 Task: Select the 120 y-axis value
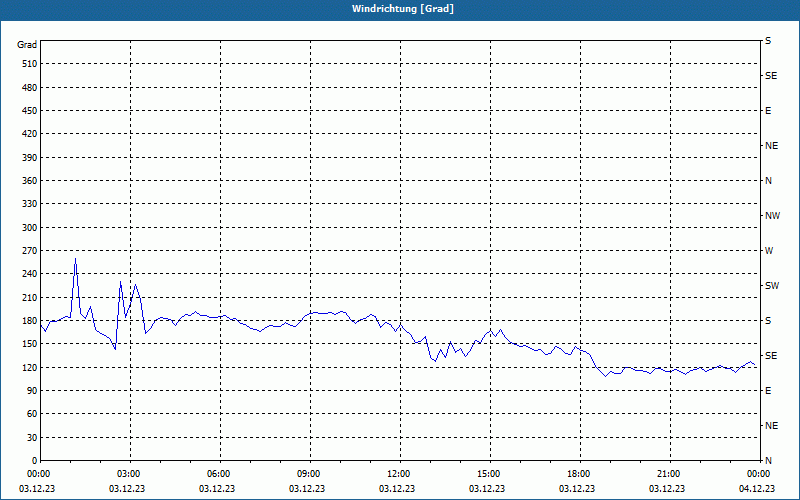(30, 367)
